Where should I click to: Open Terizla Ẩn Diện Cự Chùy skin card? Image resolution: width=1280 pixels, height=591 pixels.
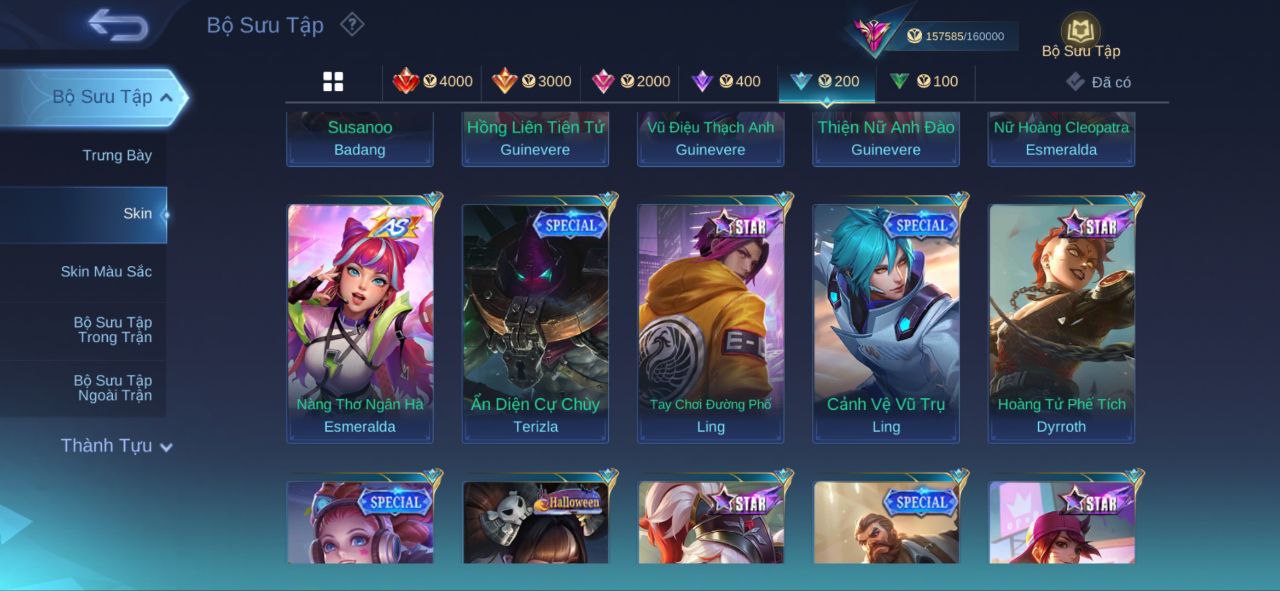[535, 323]
